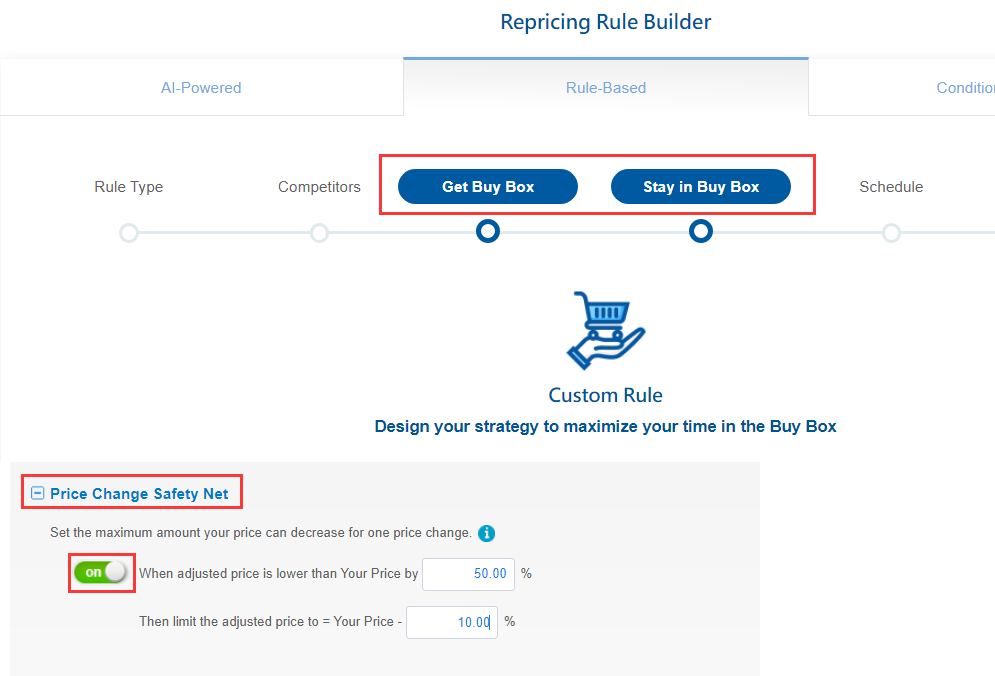995x676 pixels.
Task: Go to the Rule Type step label
Action: pyautogui.click(x=129, y=187)
